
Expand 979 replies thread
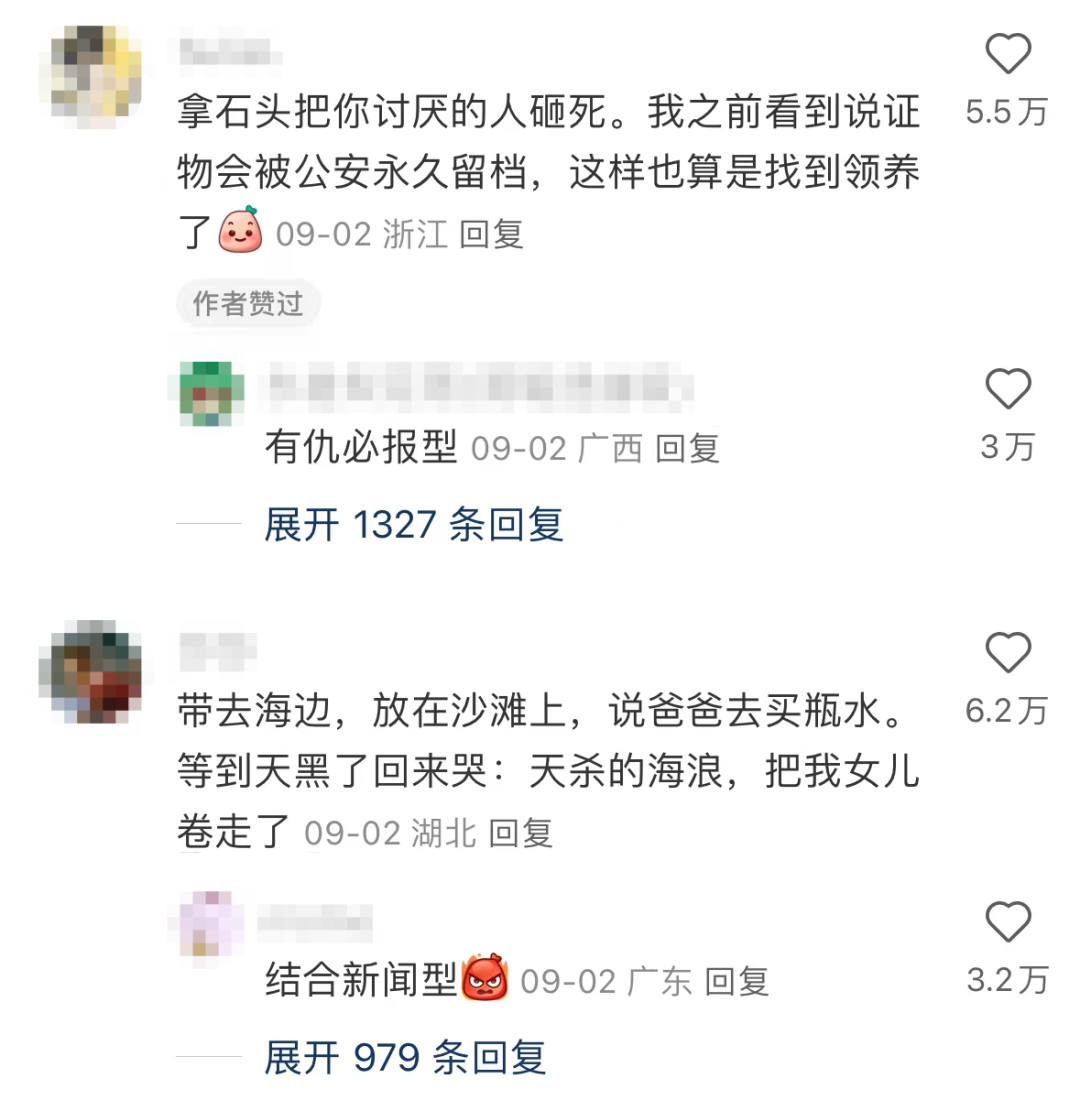[x=405, y=1058]
